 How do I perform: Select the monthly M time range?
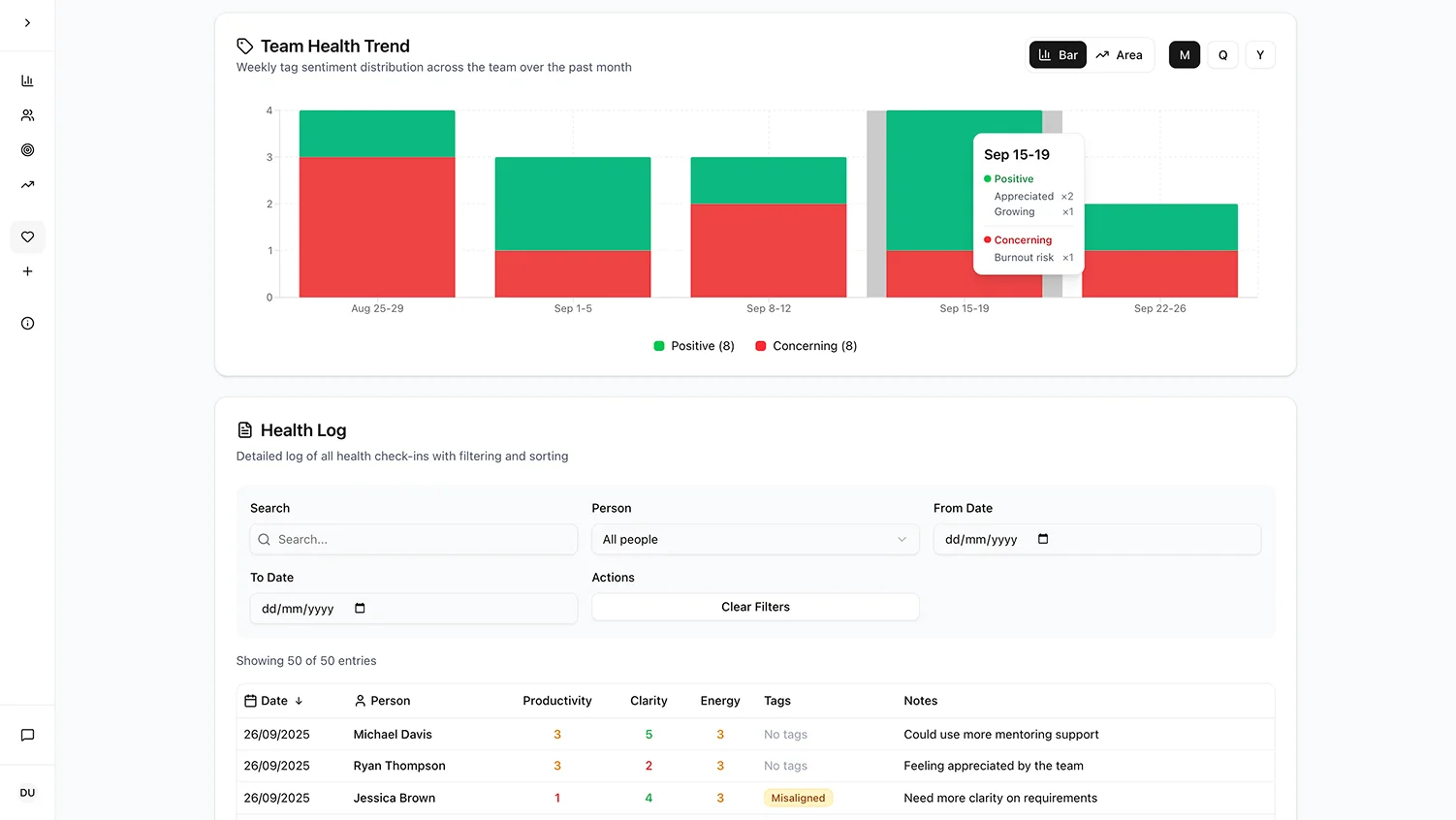(1184, 55)
